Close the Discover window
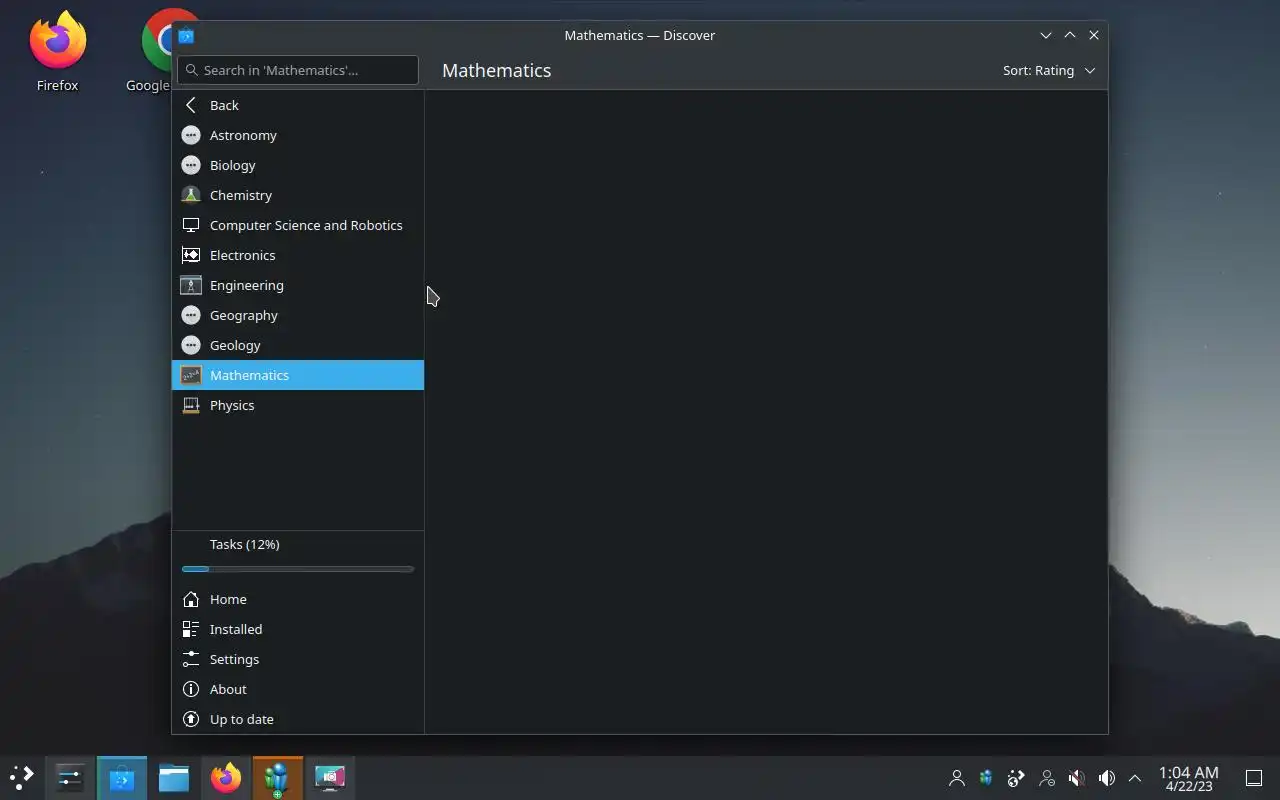The image size is (1280, 800). click(1094, 35)
